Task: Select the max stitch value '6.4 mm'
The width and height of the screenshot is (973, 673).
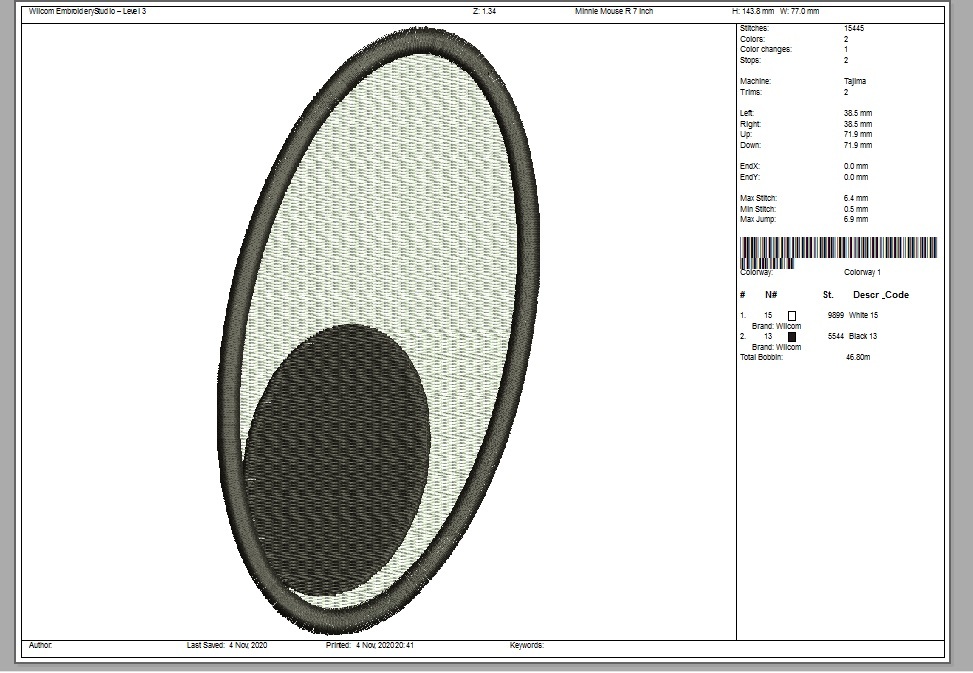Action: click(x=856, y=198)
